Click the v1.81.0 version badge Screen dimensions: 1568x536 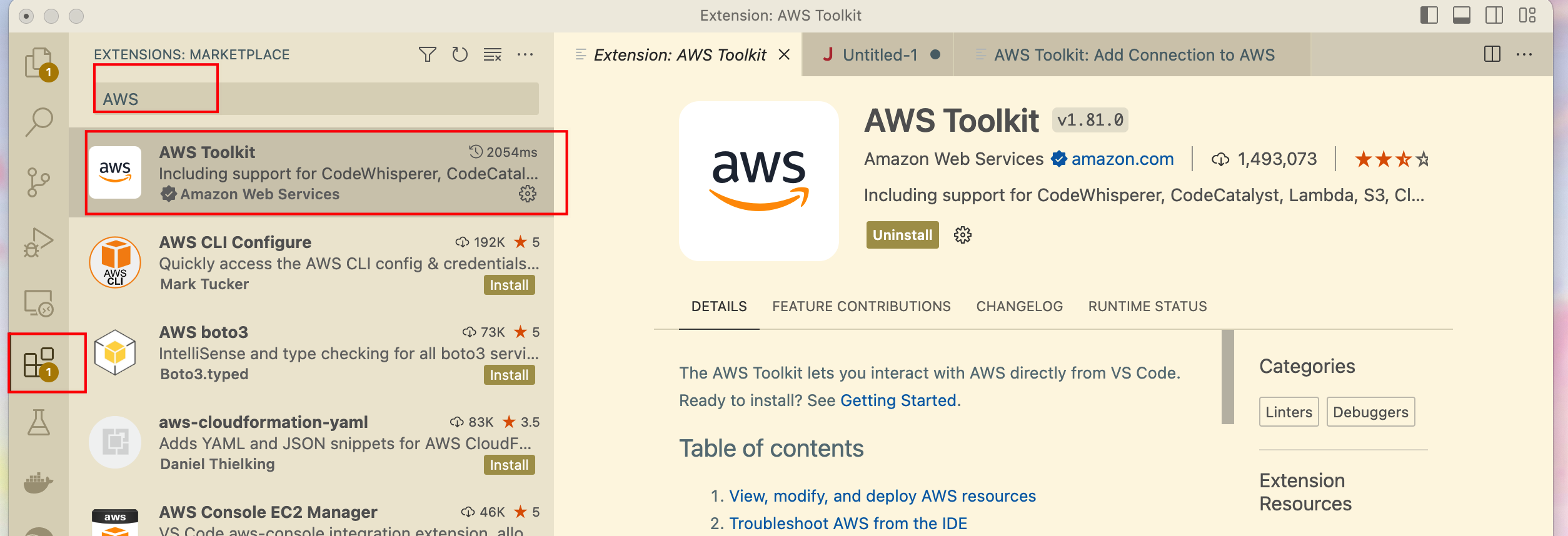(x=1090, y=120)
